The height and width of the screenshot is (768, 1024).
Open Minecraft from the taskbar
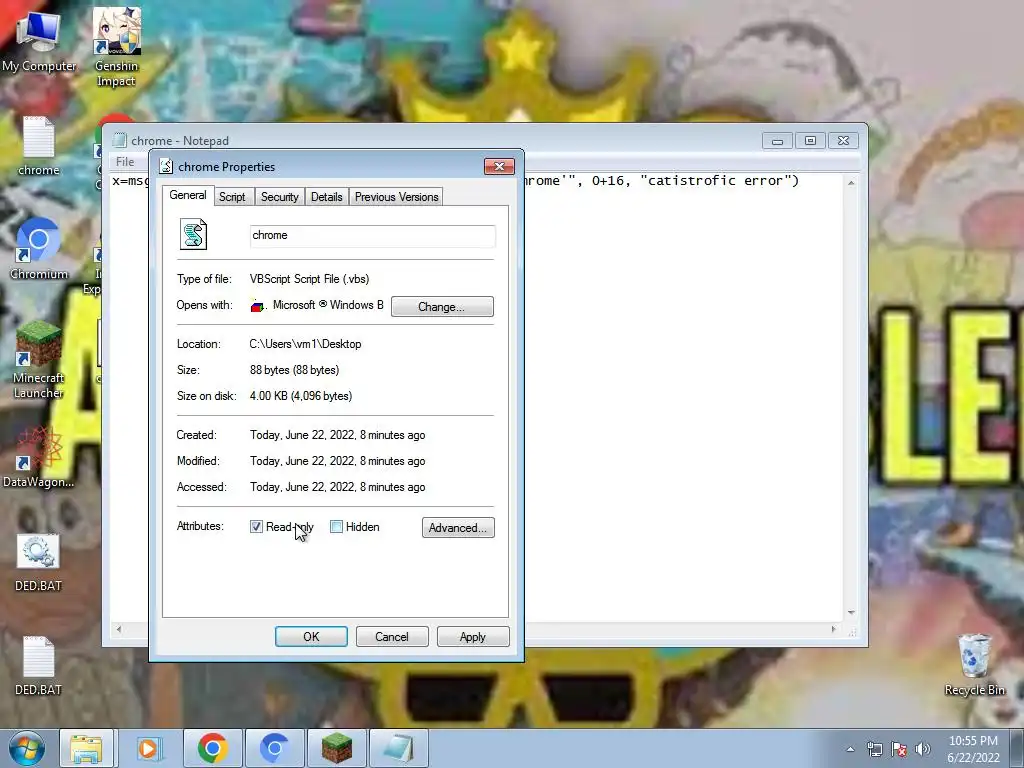336,748
